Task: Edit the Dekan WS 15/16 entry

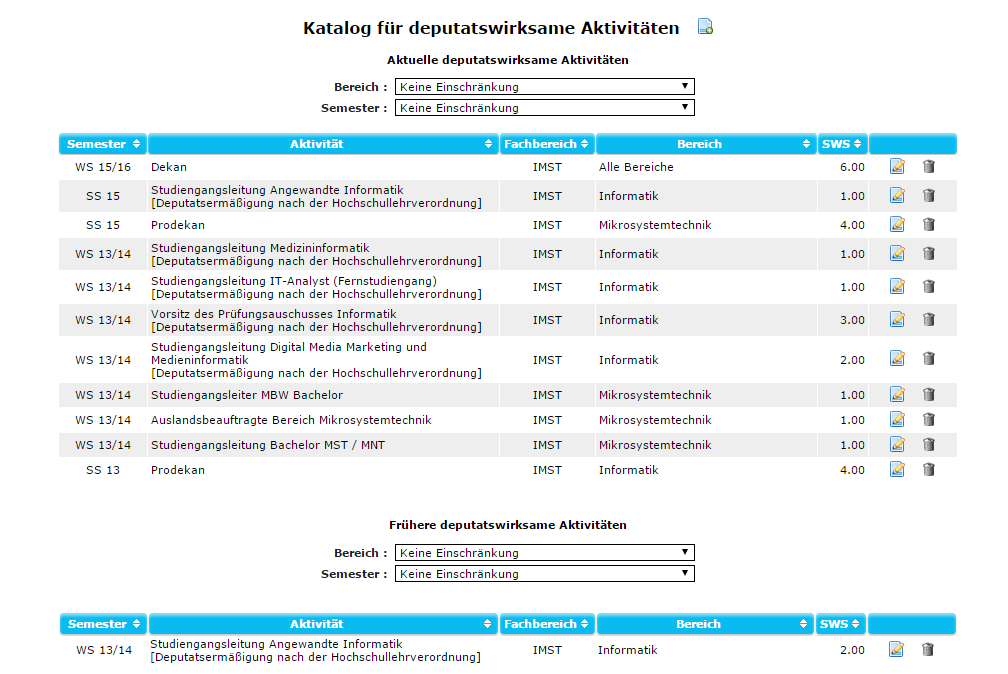Action: pyautogui.click(x=897, y=167)
